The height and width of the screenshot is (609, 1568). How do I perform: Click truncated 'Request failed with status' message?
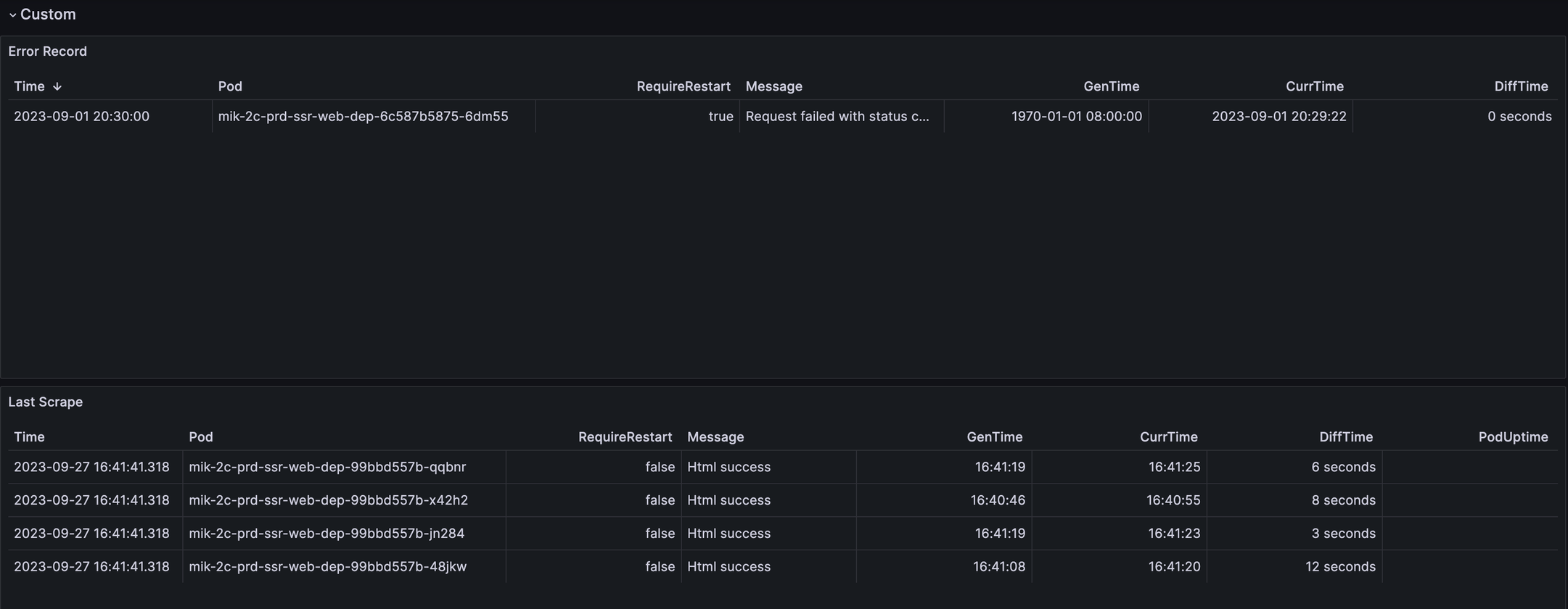pos(837,117)
